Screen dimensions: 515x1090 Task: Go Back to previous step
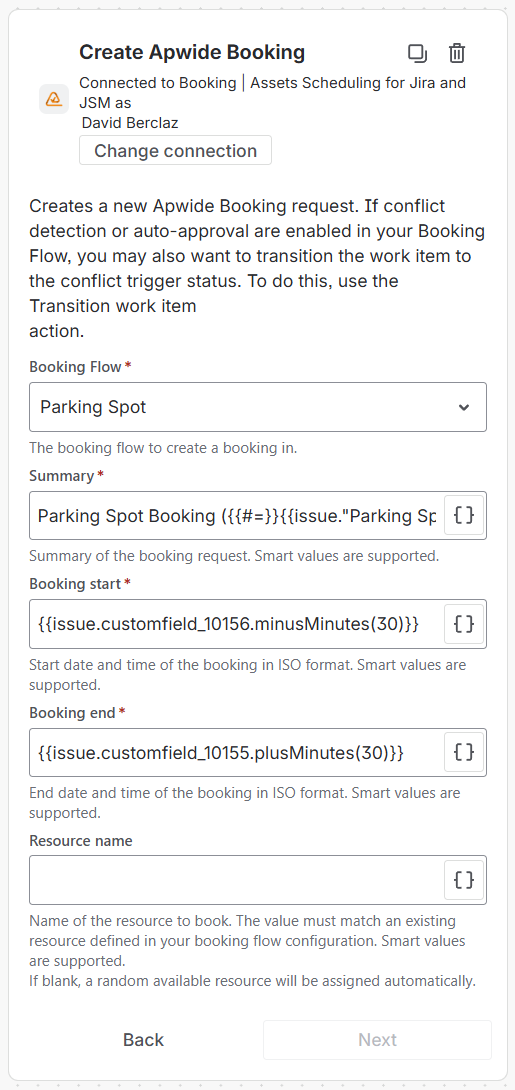(x=143, y=1040)
